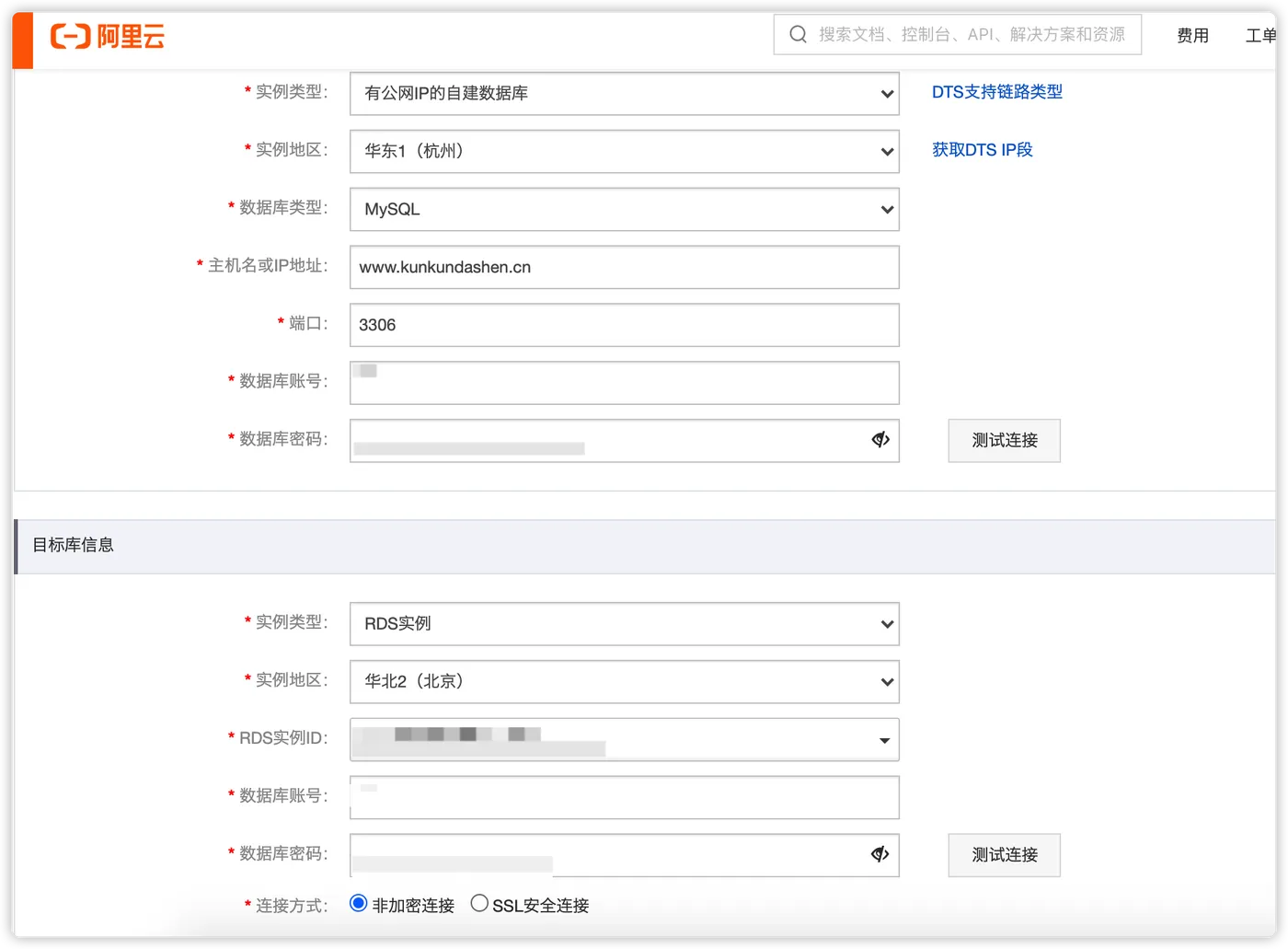Open target 实例地区 dropdown showing 华北2（北京）
Image resolution: width=1288 pixels, height=949 pixels.
pos(625,682)
